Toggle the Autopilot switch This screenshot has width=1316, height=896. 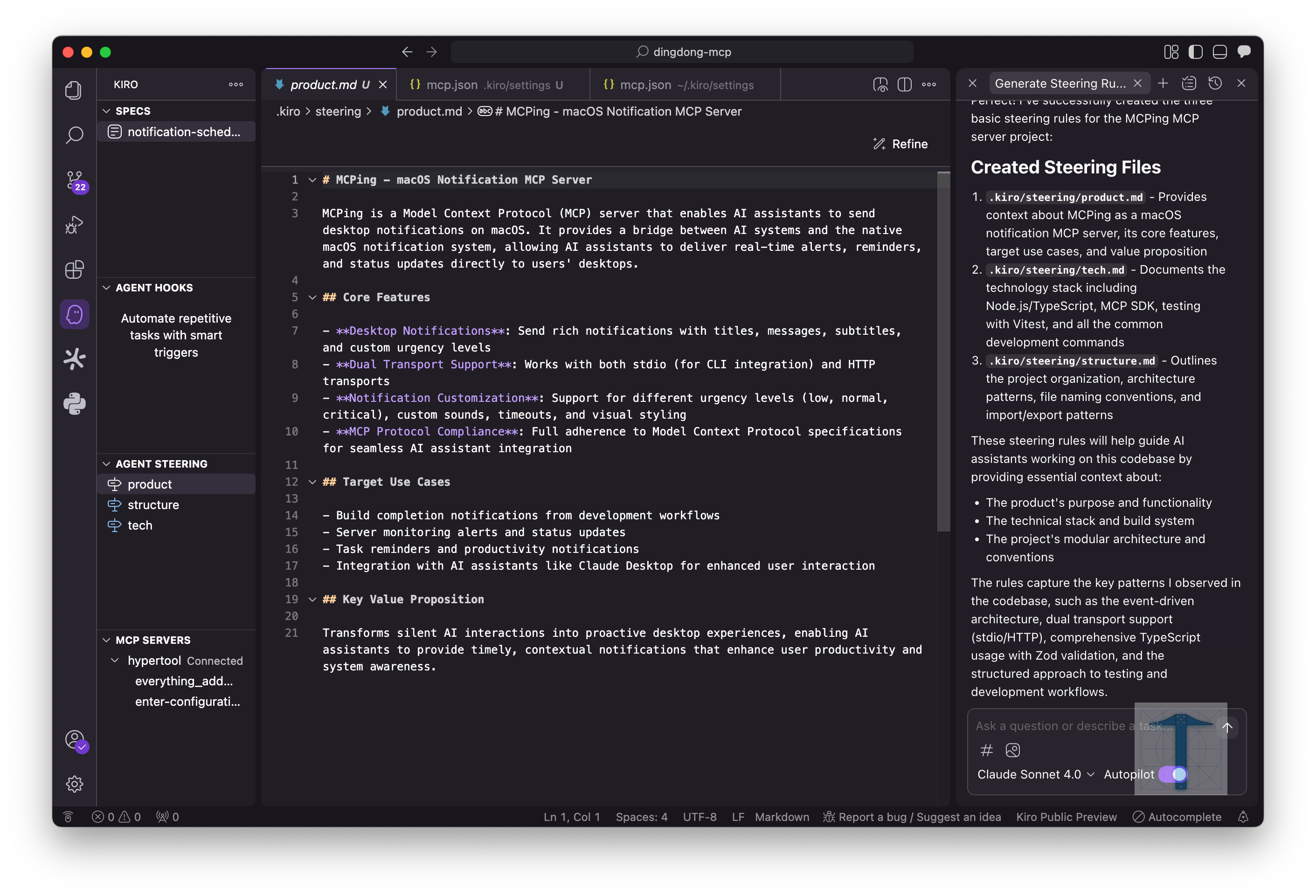coord(1173,774)
